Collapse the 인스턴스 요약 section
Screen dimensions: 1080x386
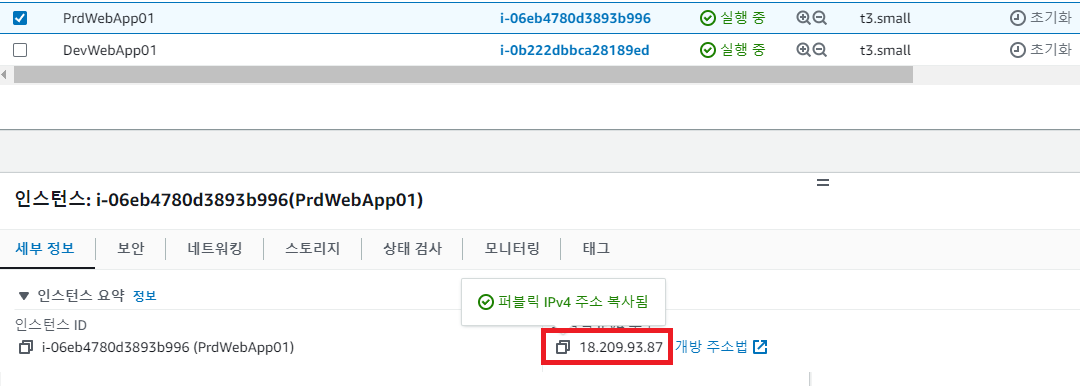24,296
